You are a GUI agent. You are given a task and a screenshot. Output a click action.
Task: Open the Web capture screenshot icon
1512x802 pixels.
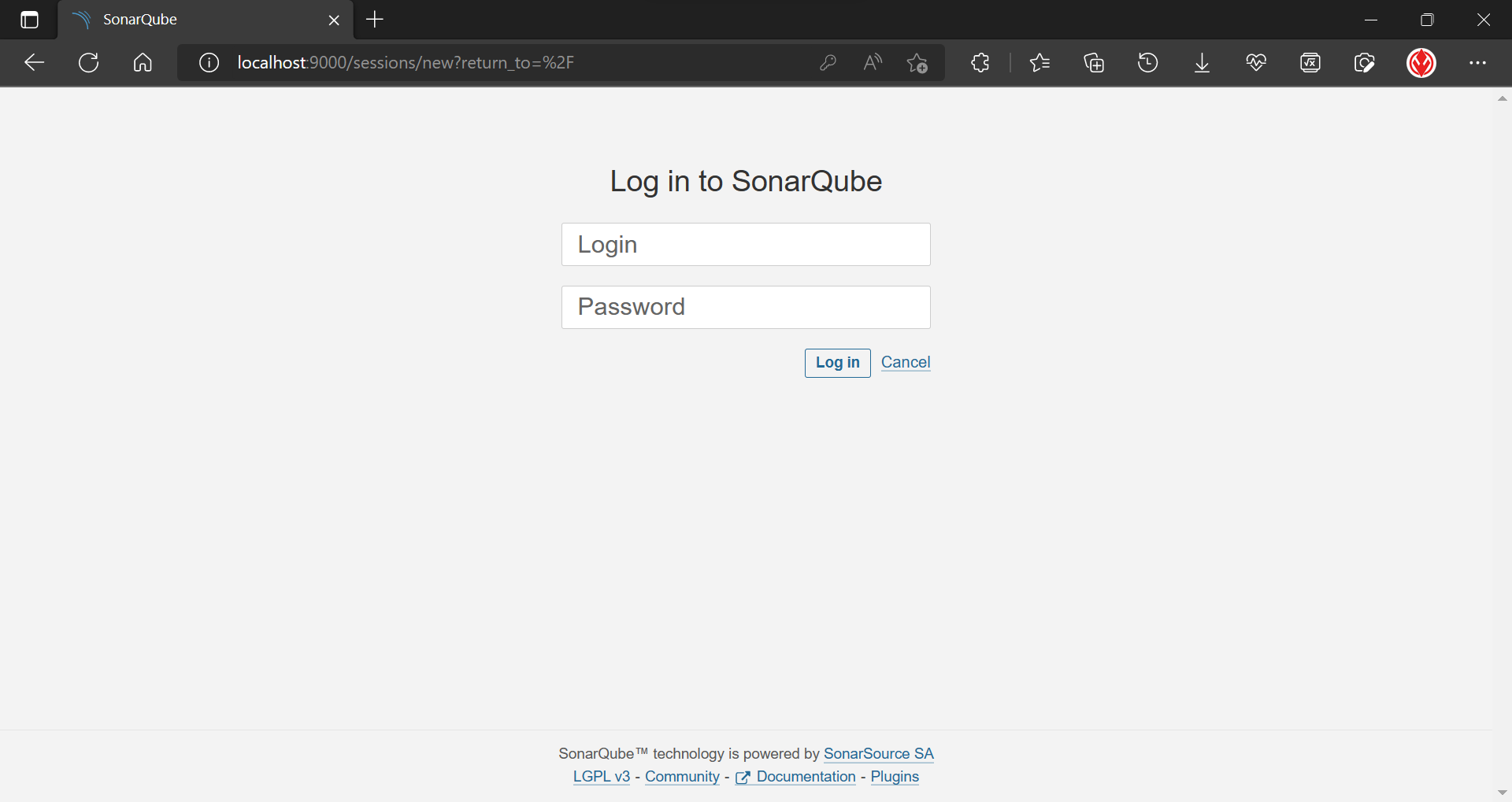coord(1364,63)
